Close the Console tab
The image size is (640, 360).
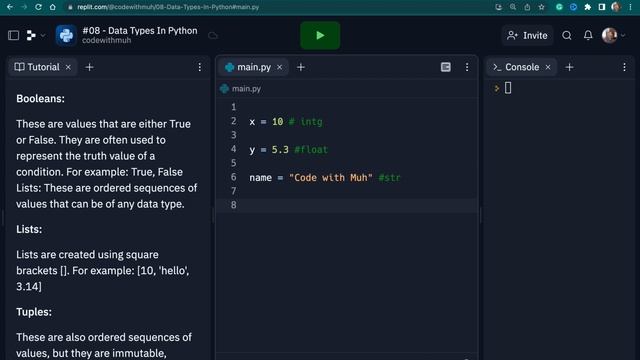tap(548, 67)
